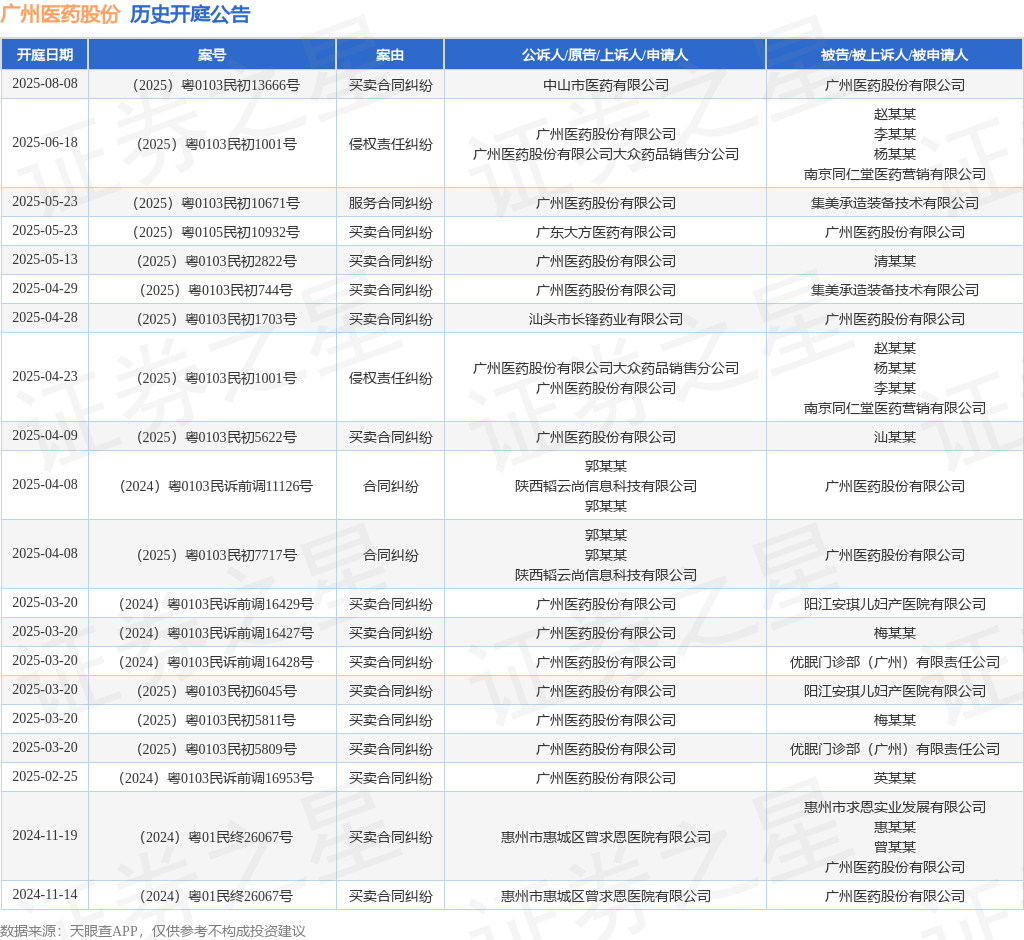Click the 2025-02-25 hearing date cell
Image resolution: width=1024 pixels, height=940 pixels.
tap(45, 777)
